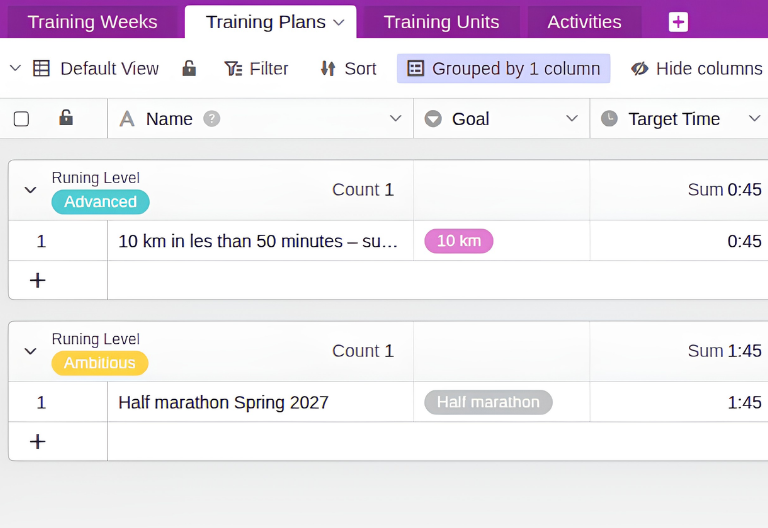Open the Goal column dropdown arrow
Image resolution: width=768 pixels, height=528 pixels.
572,119
